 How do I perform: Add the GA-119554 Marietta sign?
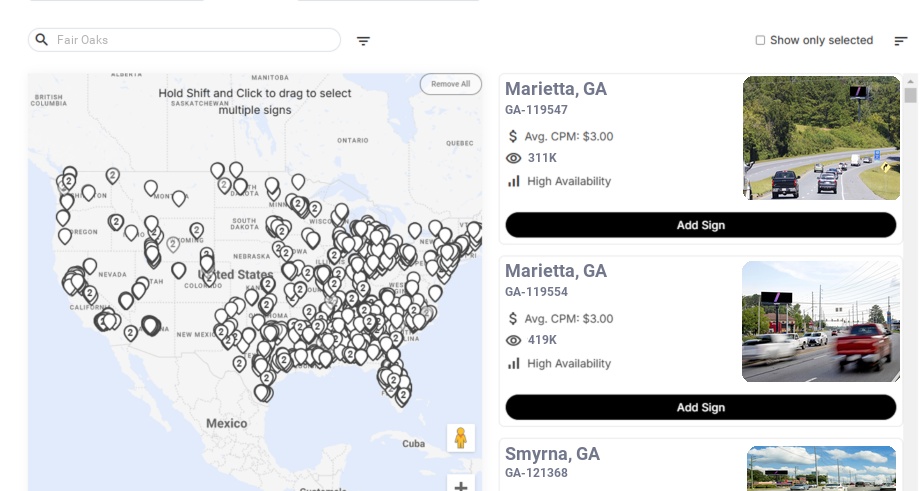[x=700, y=407]
